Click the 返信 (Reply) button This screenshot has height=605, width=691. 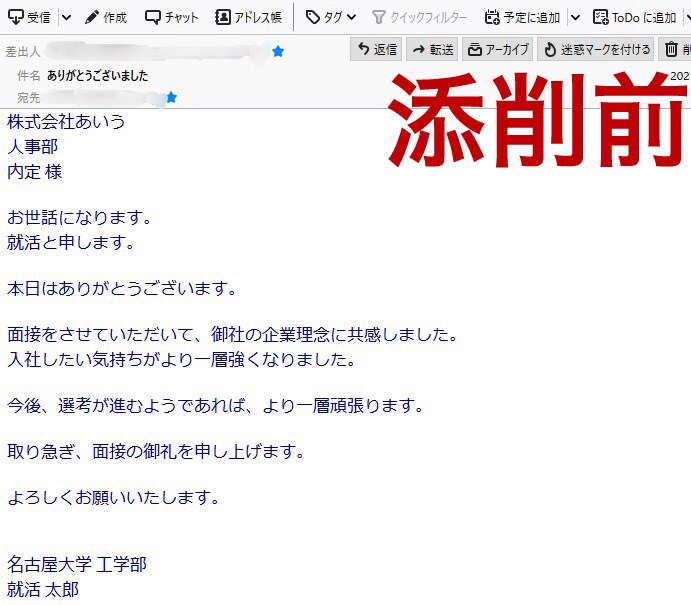(376, 49)
